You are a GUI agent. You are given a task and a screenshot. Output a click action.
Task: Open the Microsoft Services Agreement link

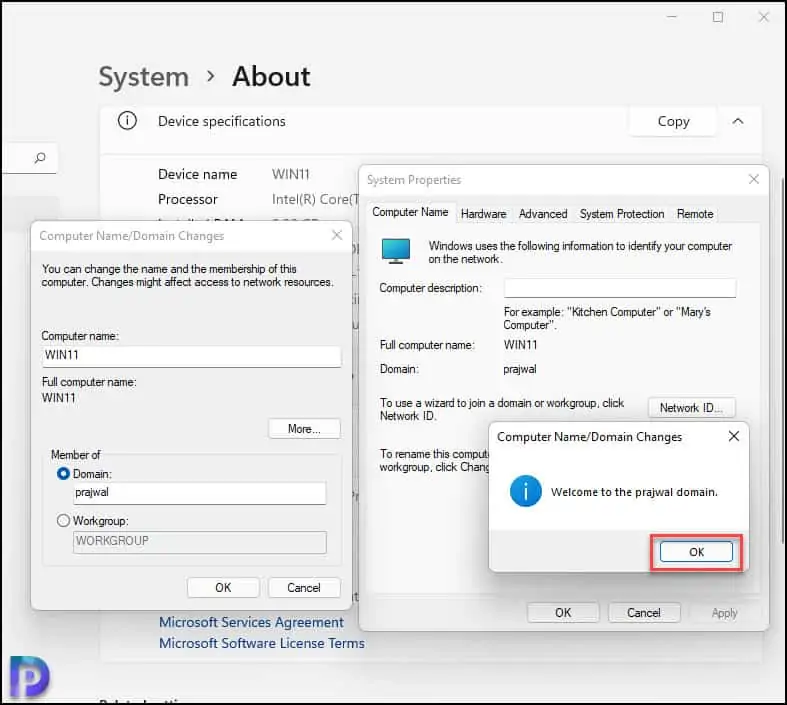tap(251, 622)
